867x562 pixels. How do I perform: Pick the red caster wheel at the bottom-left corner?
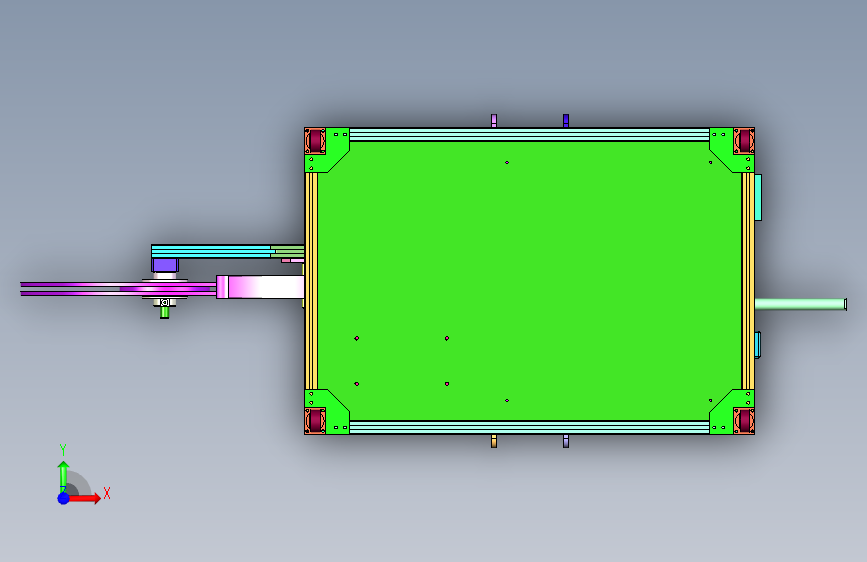(x=315, y=421)
